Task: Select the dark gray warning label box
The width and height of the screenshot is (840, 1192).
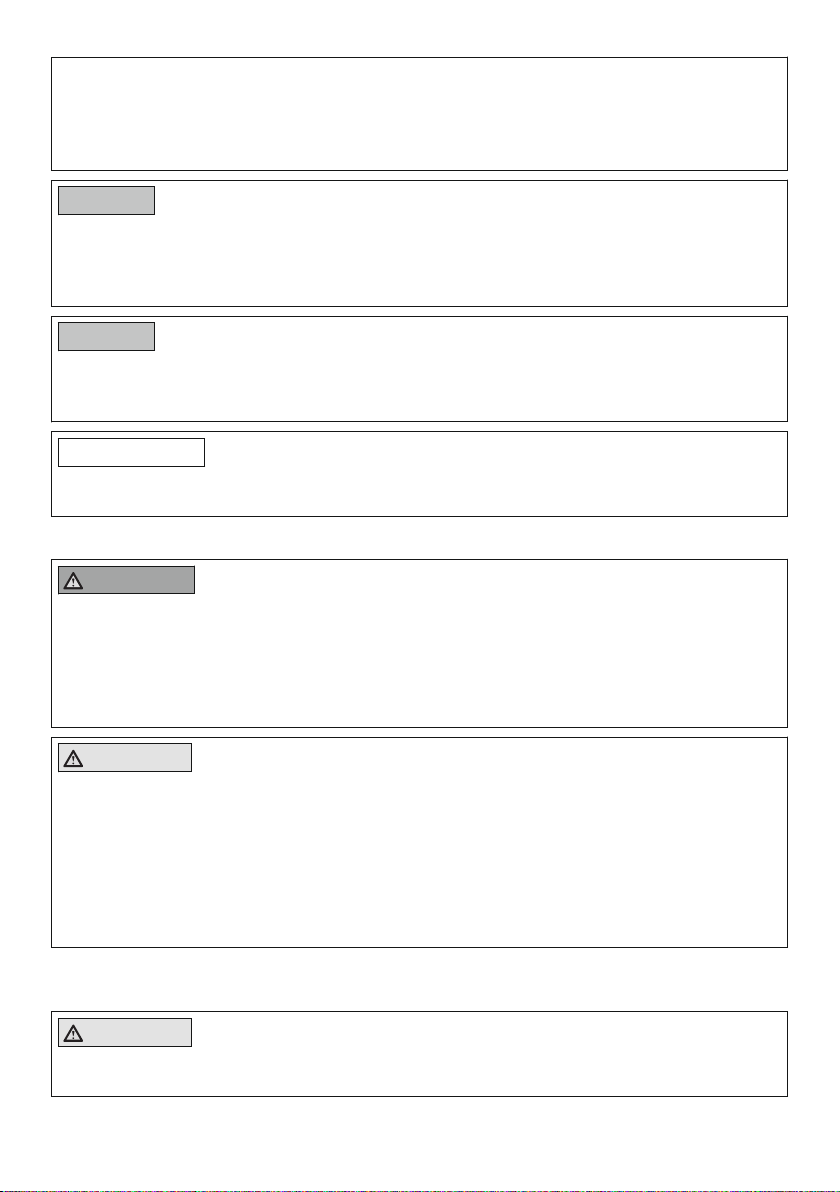Action: 126,580
